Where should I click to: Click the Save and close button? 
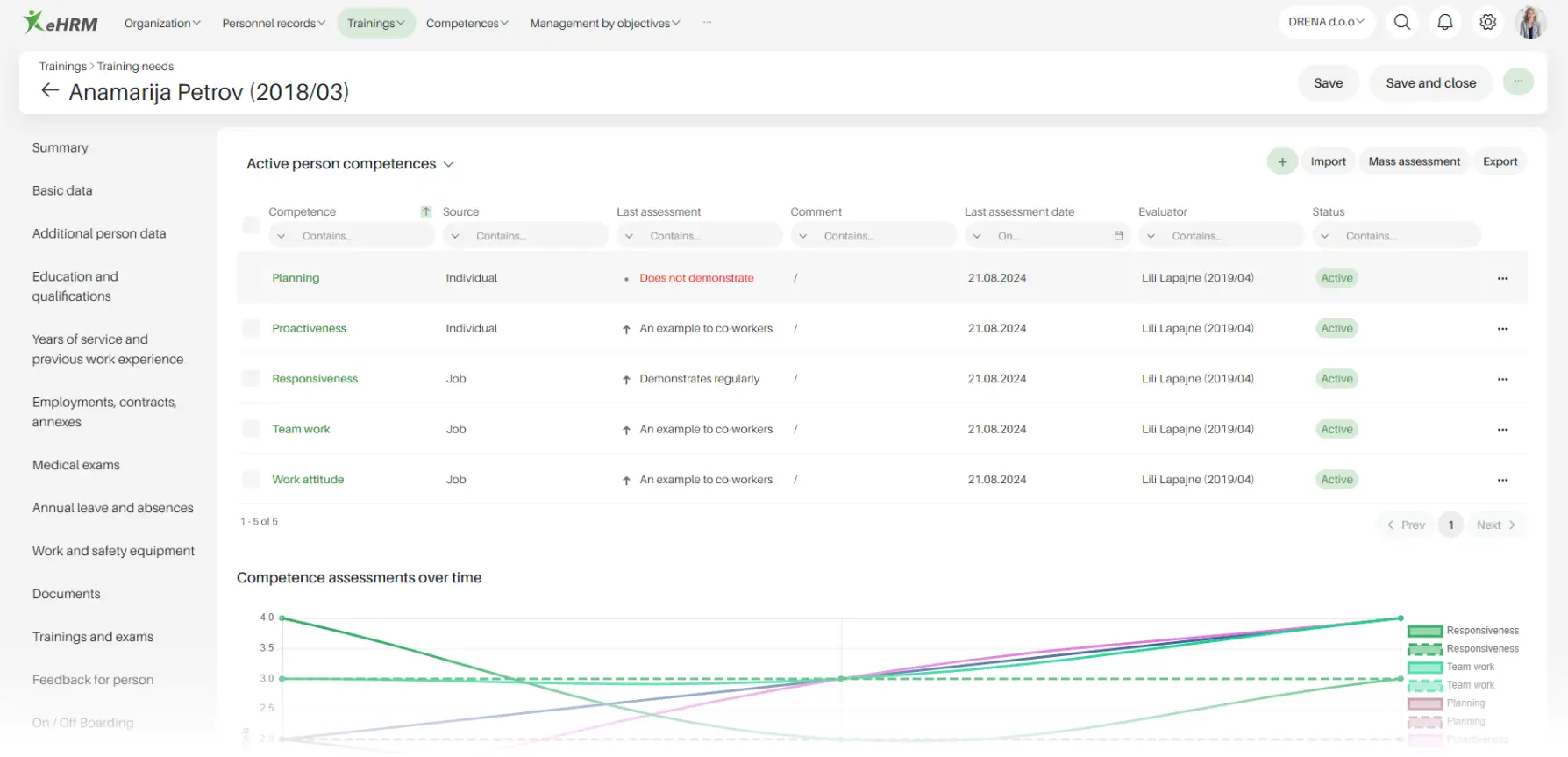coord(1430,83)
